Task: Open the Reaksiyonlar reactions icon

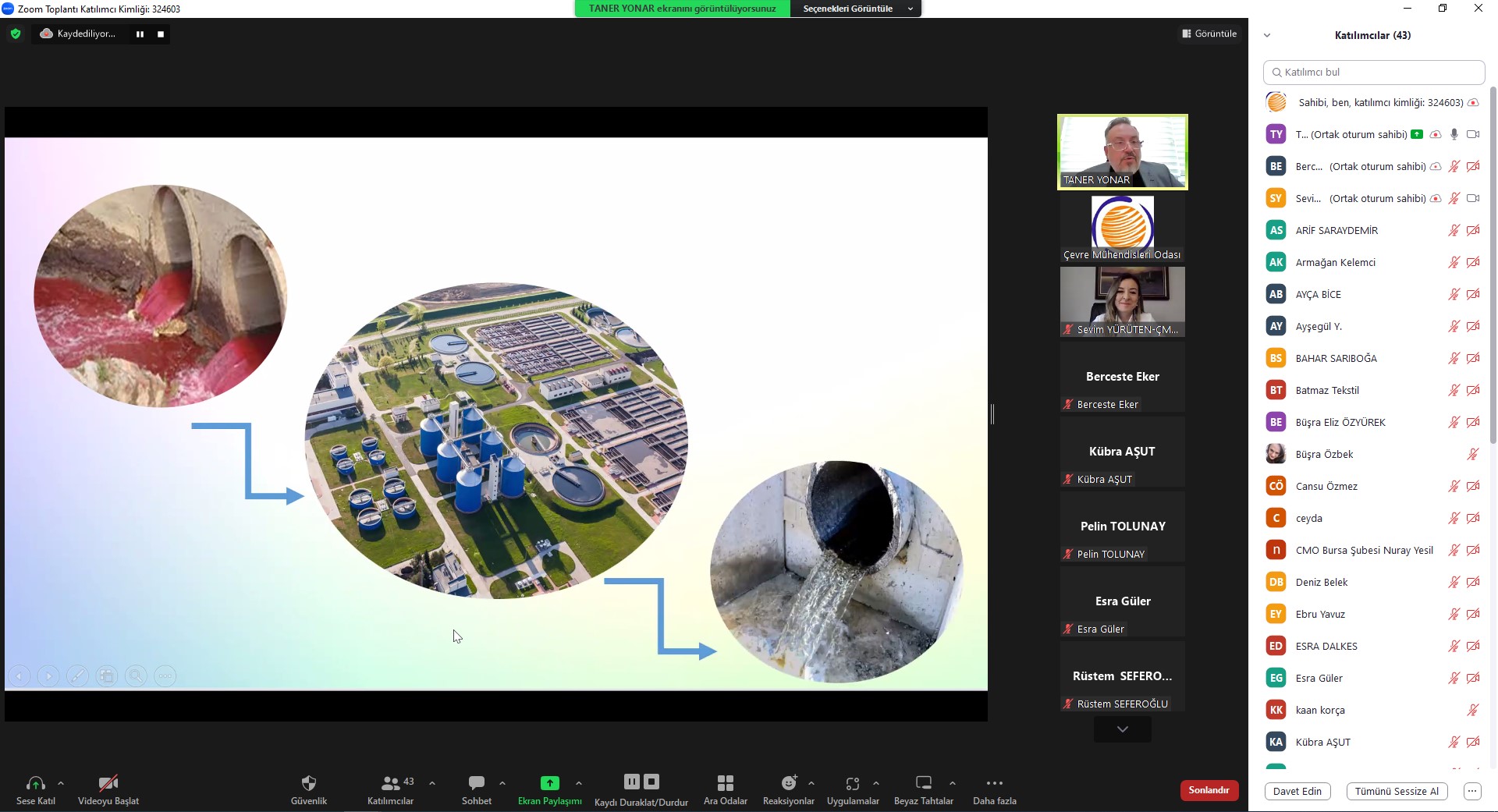Action: pos(789,783)
